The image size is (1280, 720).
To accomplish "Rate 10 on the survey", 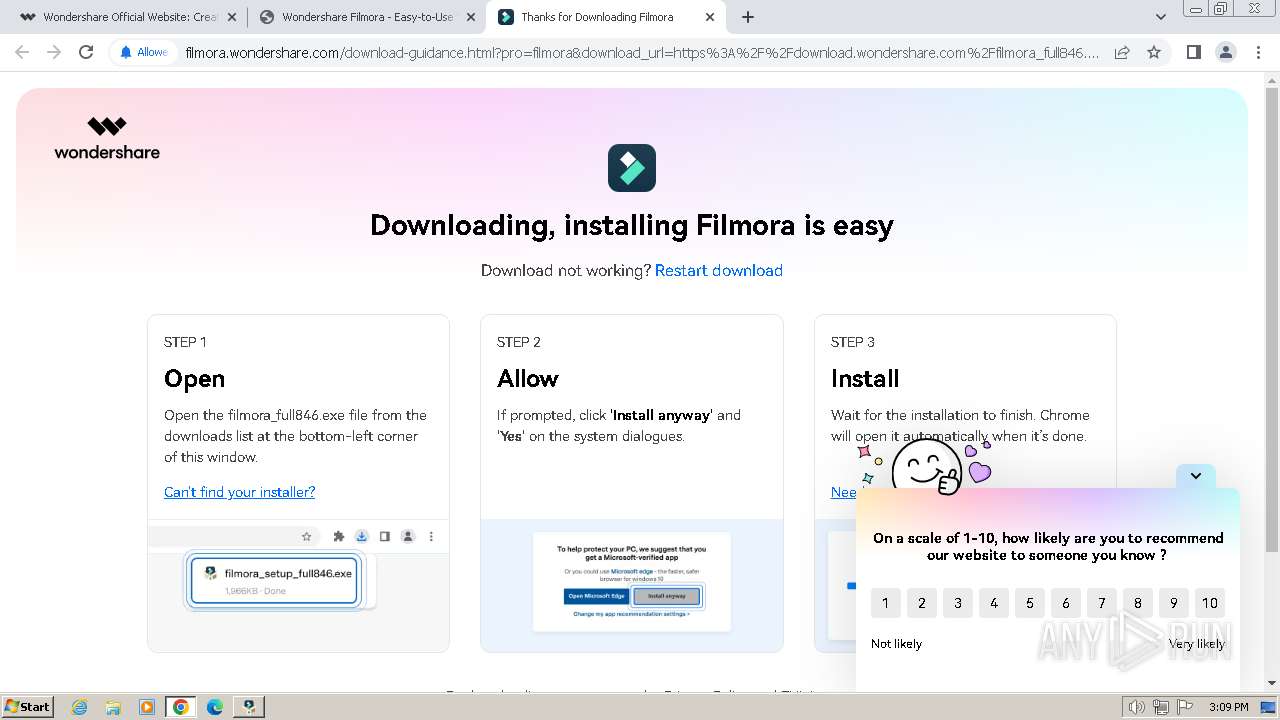I will pyautogui.click(x=1210, y=603).
